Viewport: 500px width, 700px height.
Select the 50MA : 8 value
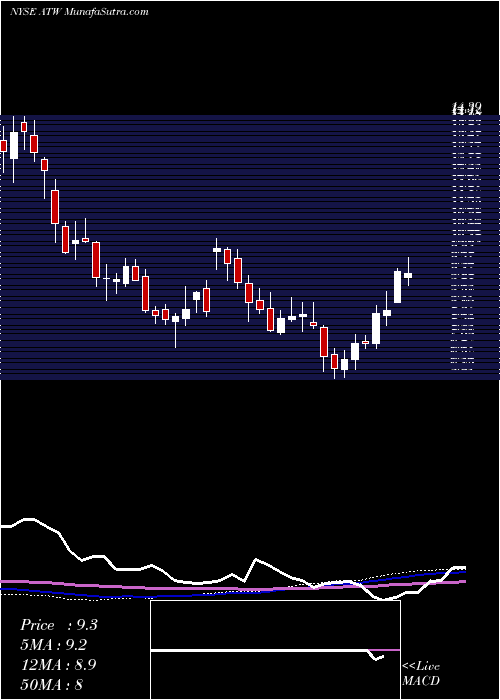pos(51,684)
